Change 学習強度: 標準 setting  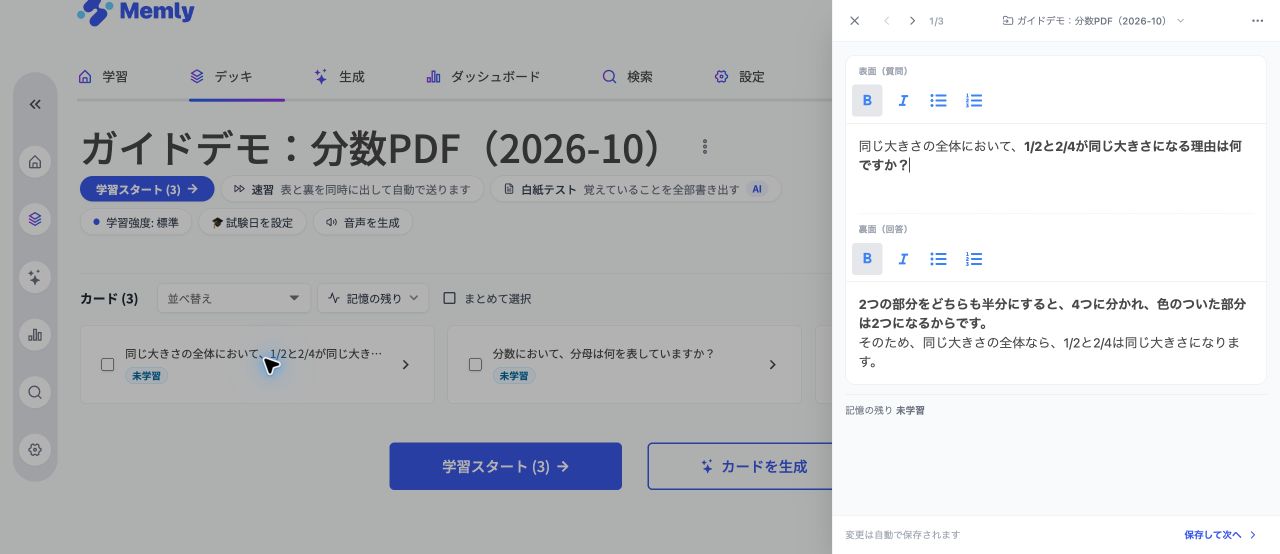[136, 222]
